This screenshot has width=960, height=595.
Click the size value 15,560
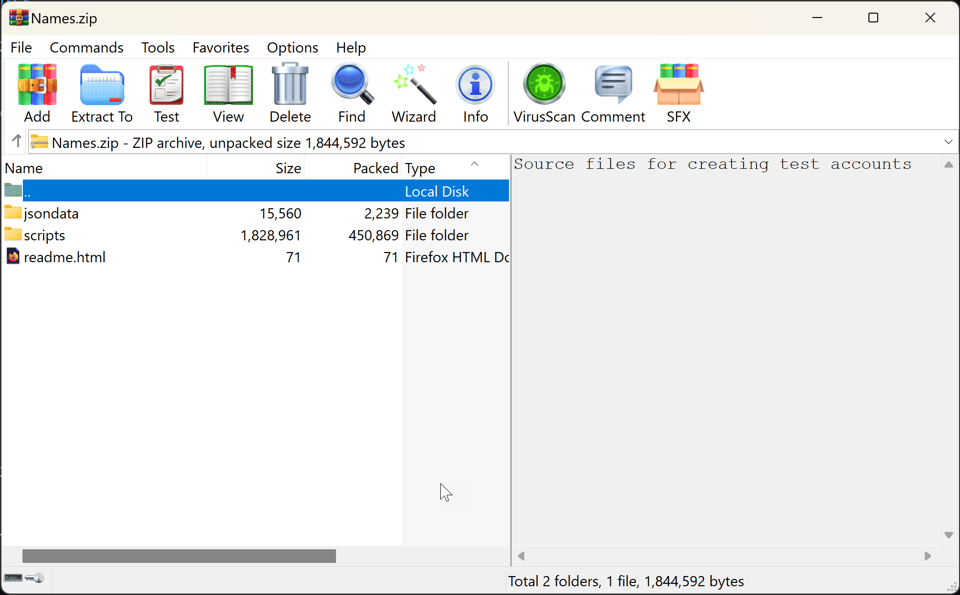(280, 214)
